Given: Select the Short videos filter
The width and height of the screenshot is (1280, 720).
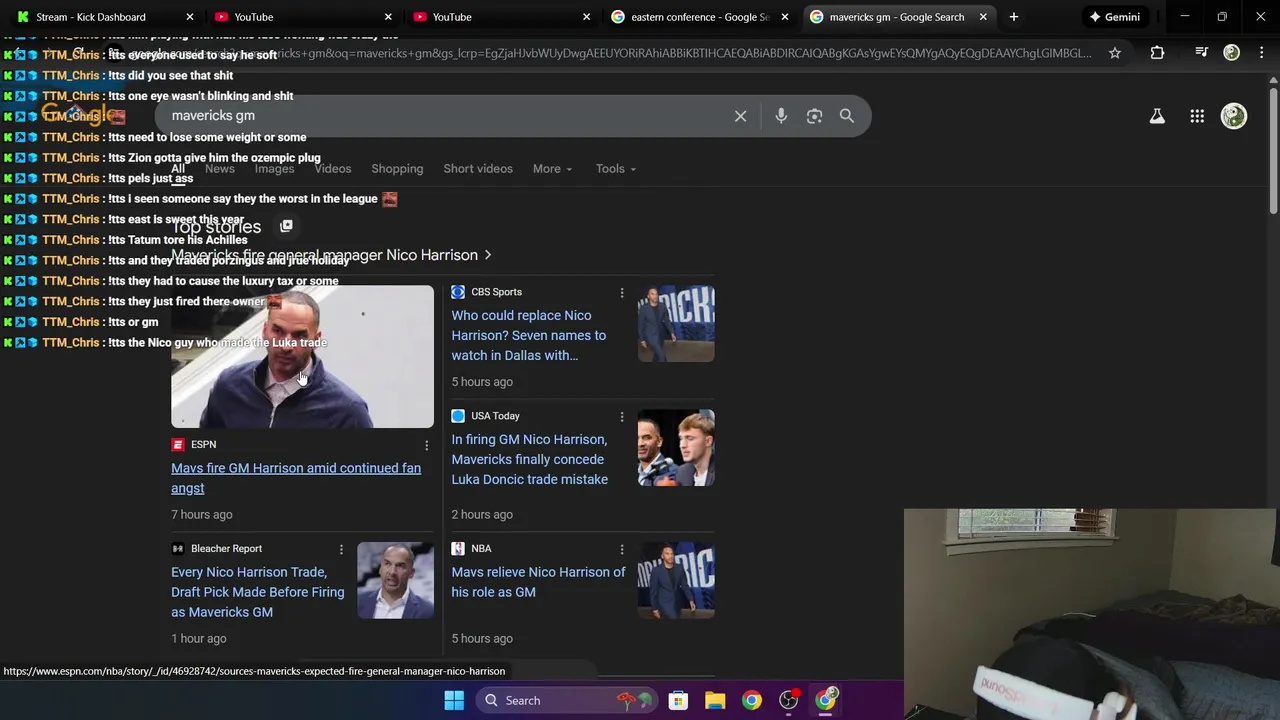Looking at the screenshot, I should pyautogui.click(x=478, y=169).
